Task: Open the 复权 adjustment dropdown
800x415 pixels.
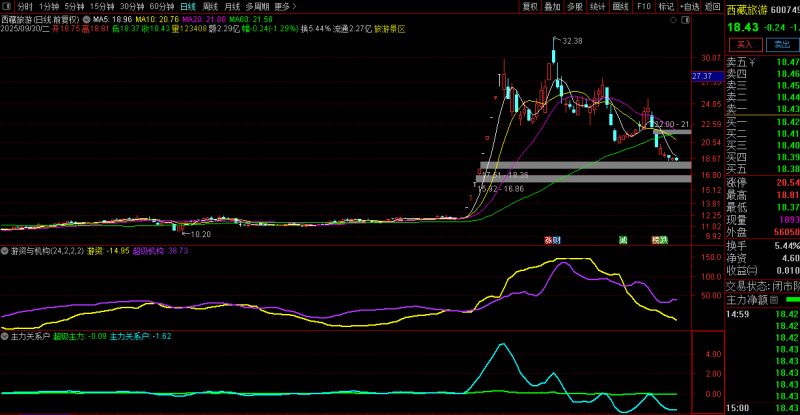Action: click(x=530, y=6)
